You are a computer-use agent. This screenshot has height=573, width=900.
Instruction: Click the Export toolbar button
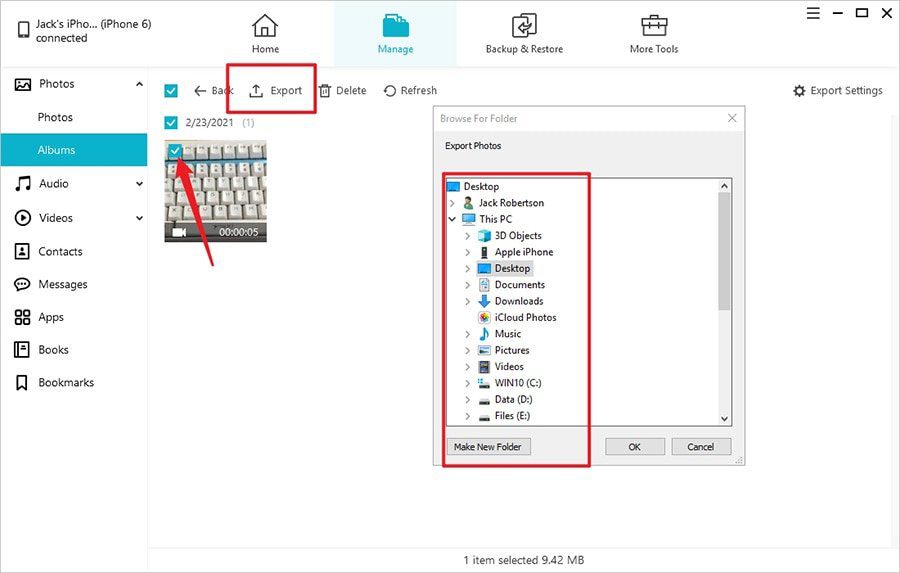[x=276, y=91]
